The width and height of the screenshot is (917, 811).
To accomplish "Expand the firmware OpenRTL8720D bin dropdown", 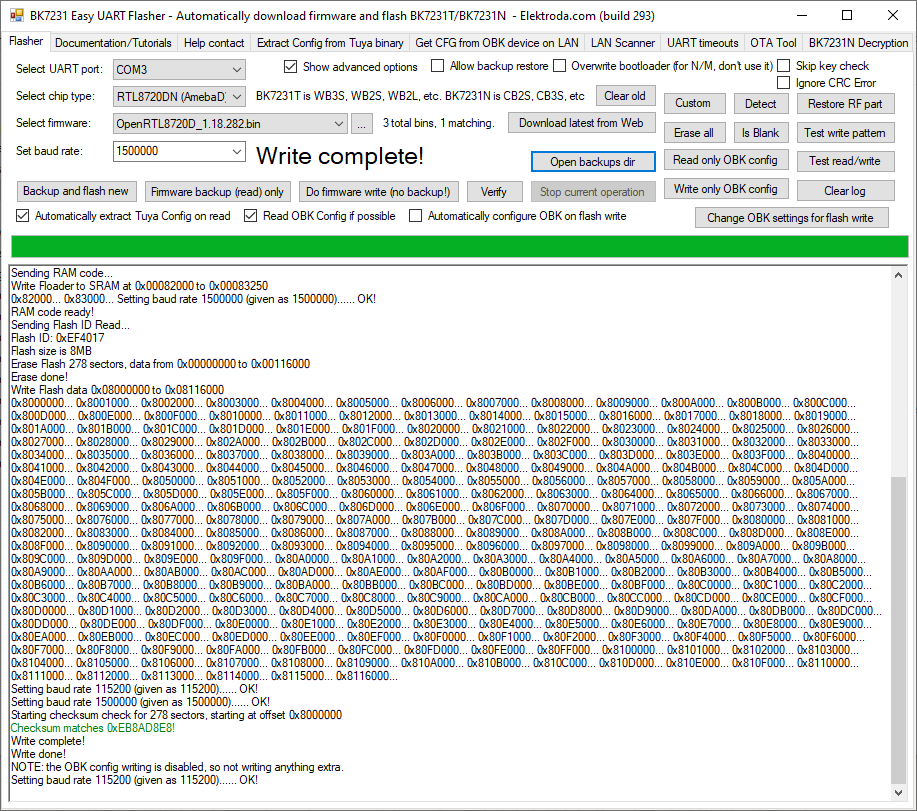I will 339,123.
